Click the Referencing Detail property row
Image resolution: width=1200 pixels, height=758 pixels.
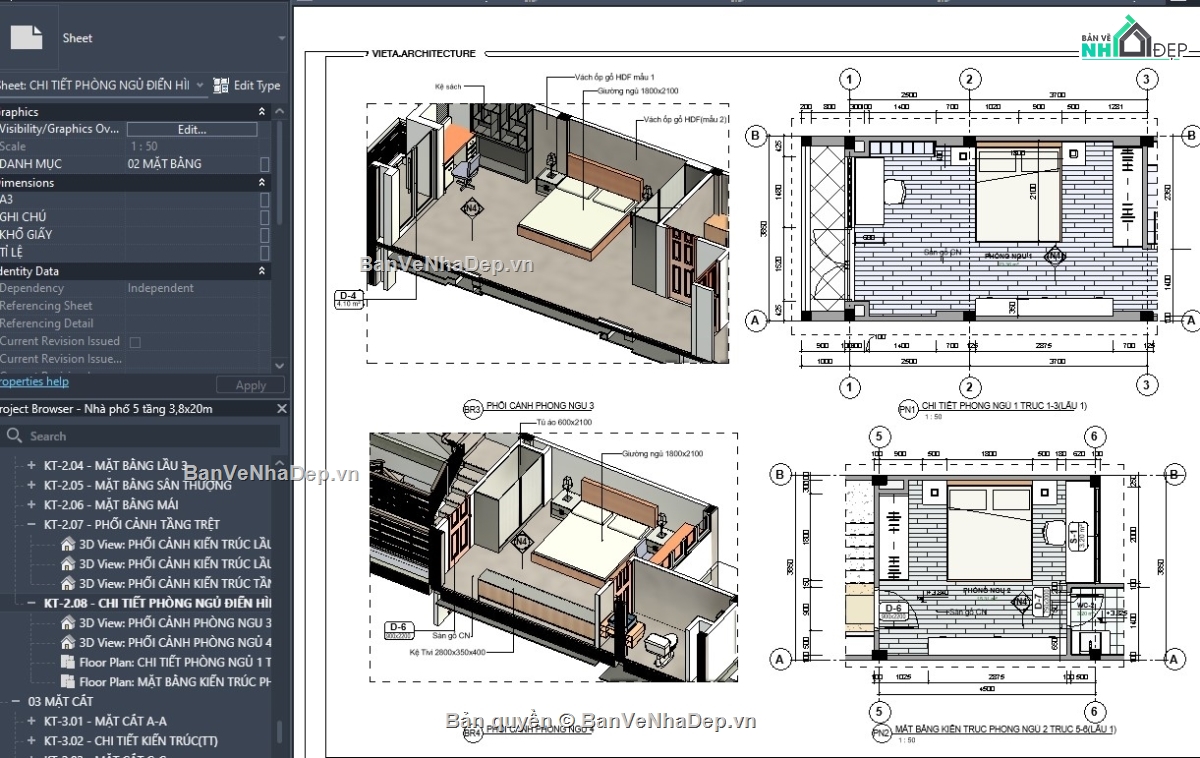(135, 324)
